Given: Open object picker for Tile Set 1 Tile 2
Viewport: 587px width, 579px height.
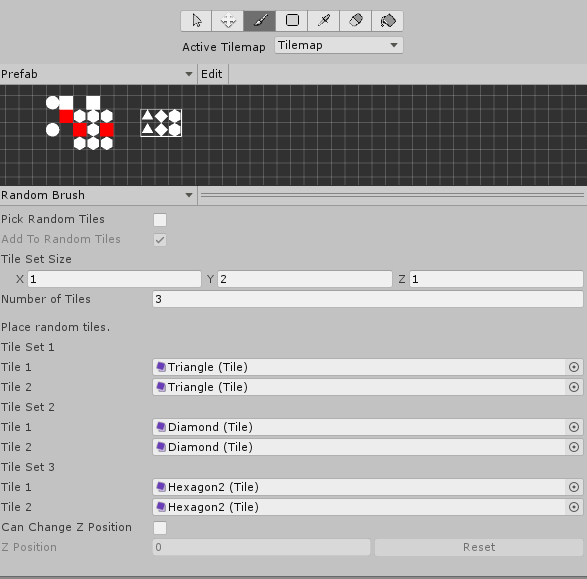Looking at the screenshot, I should (574, 387).
